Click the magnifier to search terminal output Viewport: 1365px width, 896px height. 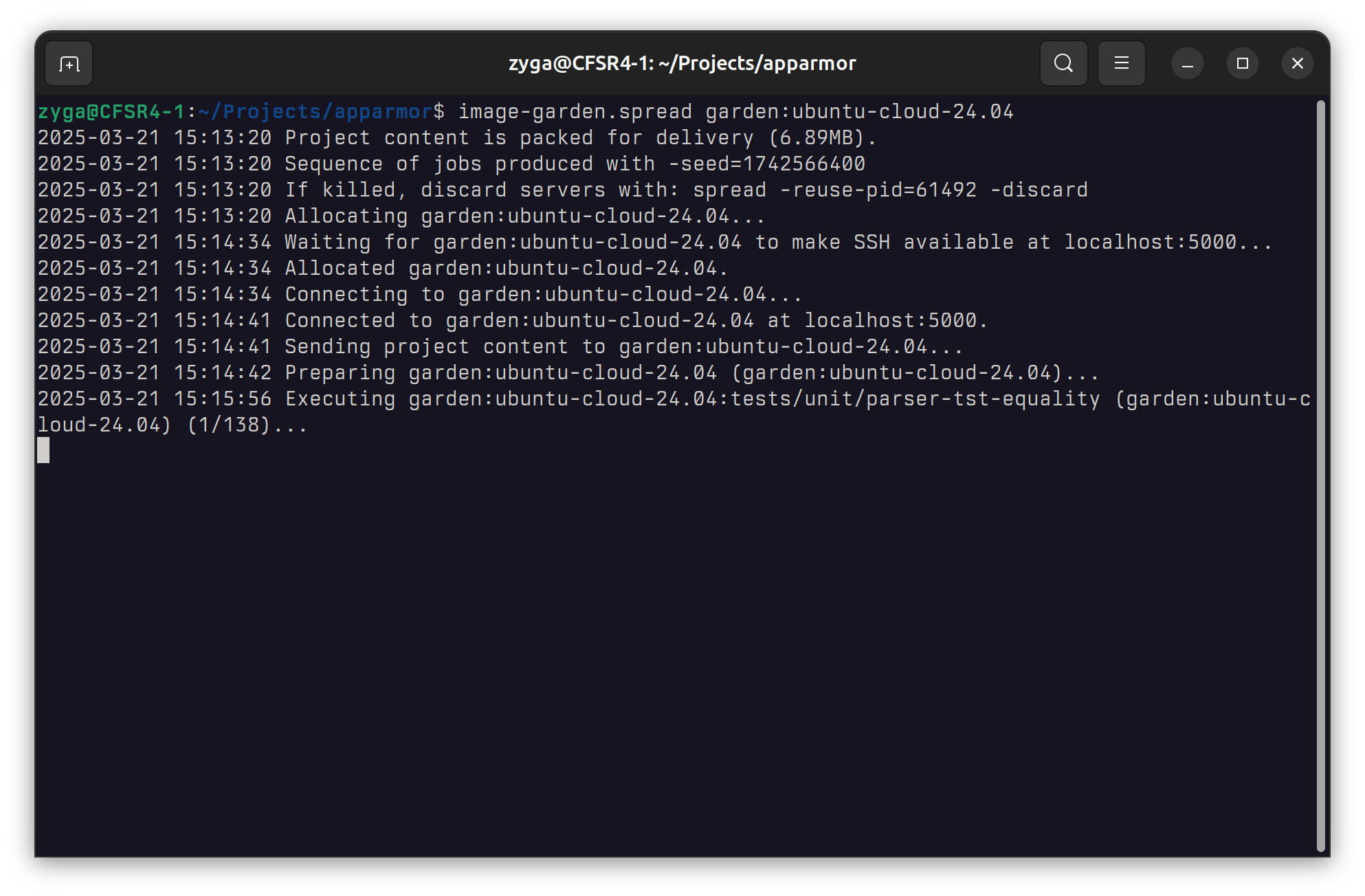point(1063,63)
